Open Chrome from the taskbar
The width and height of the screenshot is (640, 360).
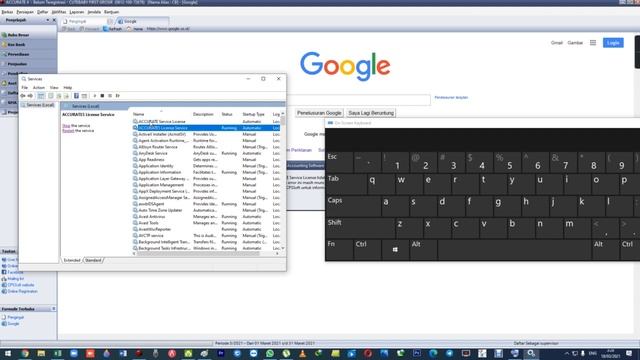pyautogui.click(x=25, y=353)
